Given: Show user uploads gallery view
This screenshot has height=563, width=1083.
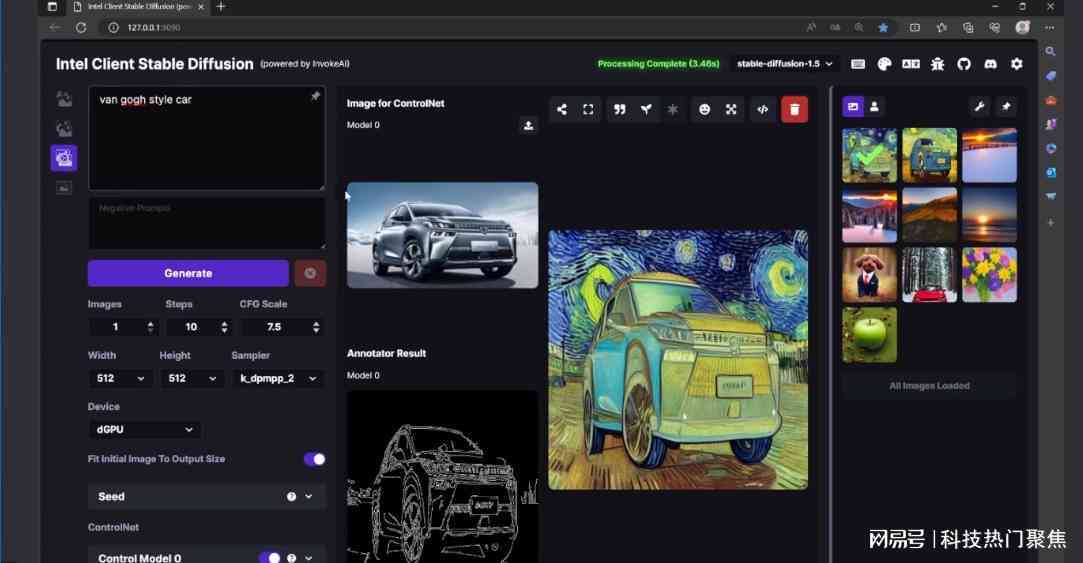Looking at the screenshot, I should (x=874, y=106).
